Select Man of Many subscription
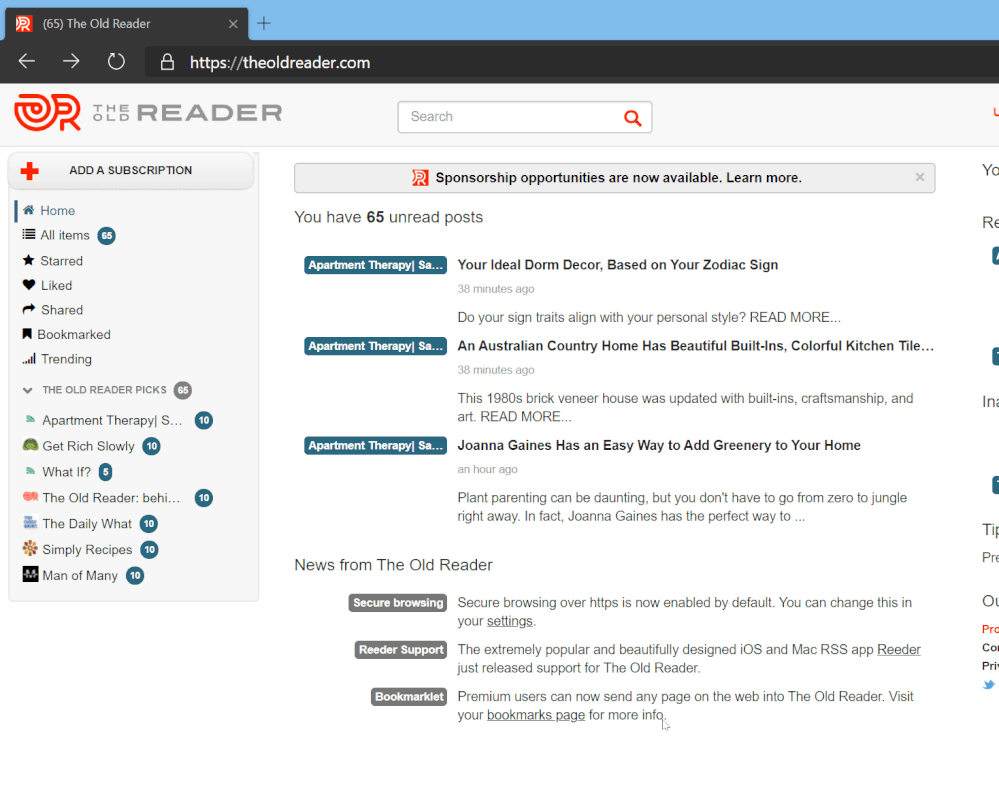 [x=80, y=575]
